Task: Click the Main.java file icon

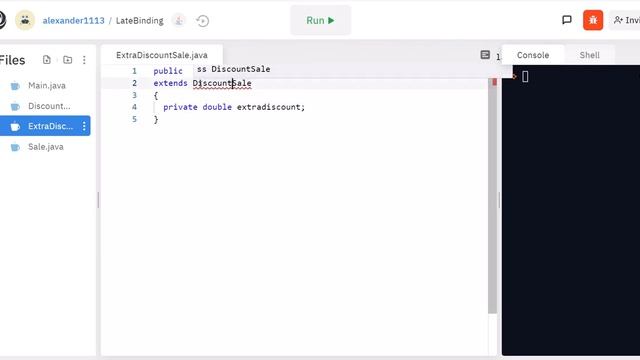Action: [x=15, y=86]
